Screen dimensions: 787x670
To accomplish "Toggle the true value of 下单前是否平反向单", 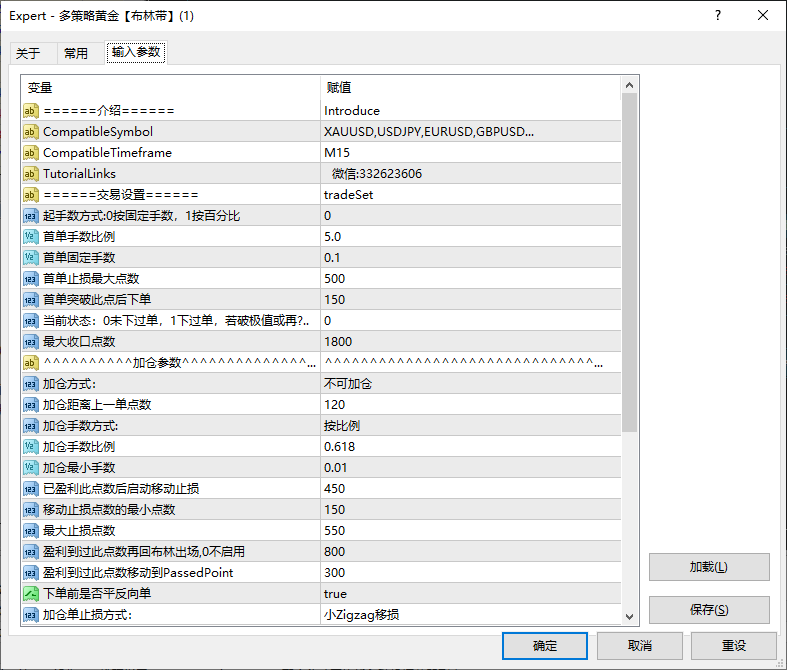I will (x=336, y=594).
